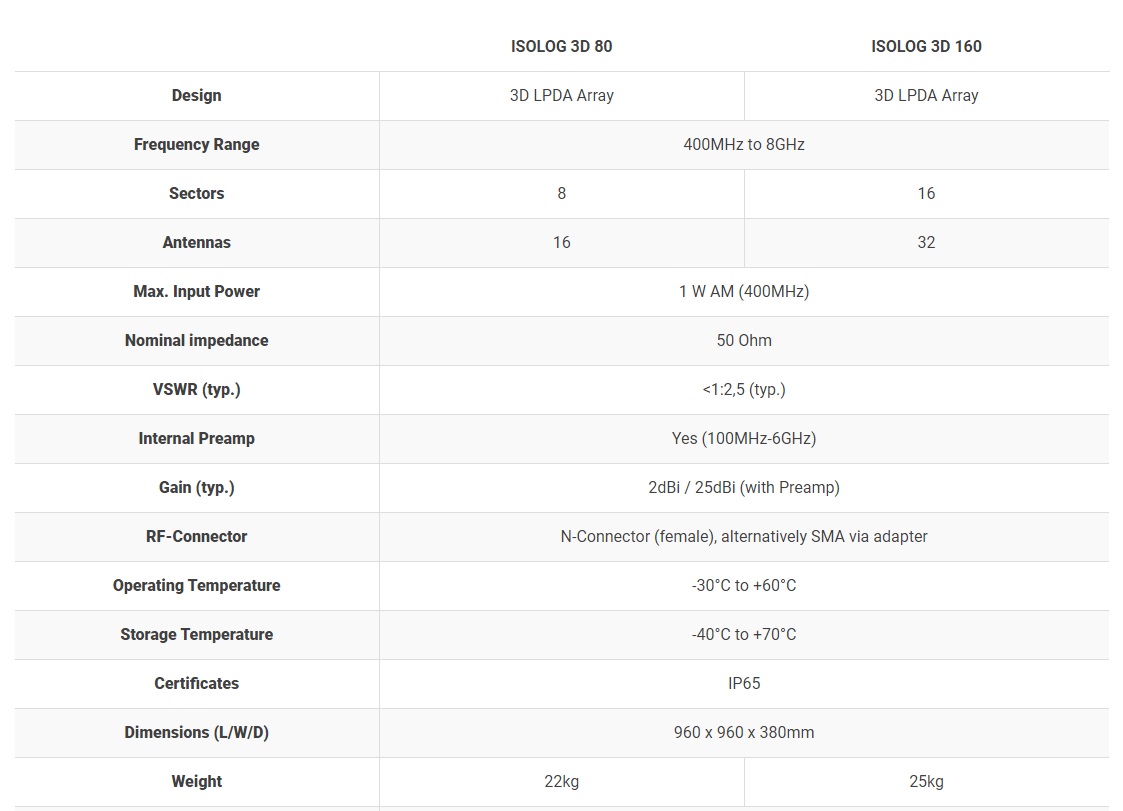Click the ISOLOG 3D 80 column header

(x=561, y=46)
